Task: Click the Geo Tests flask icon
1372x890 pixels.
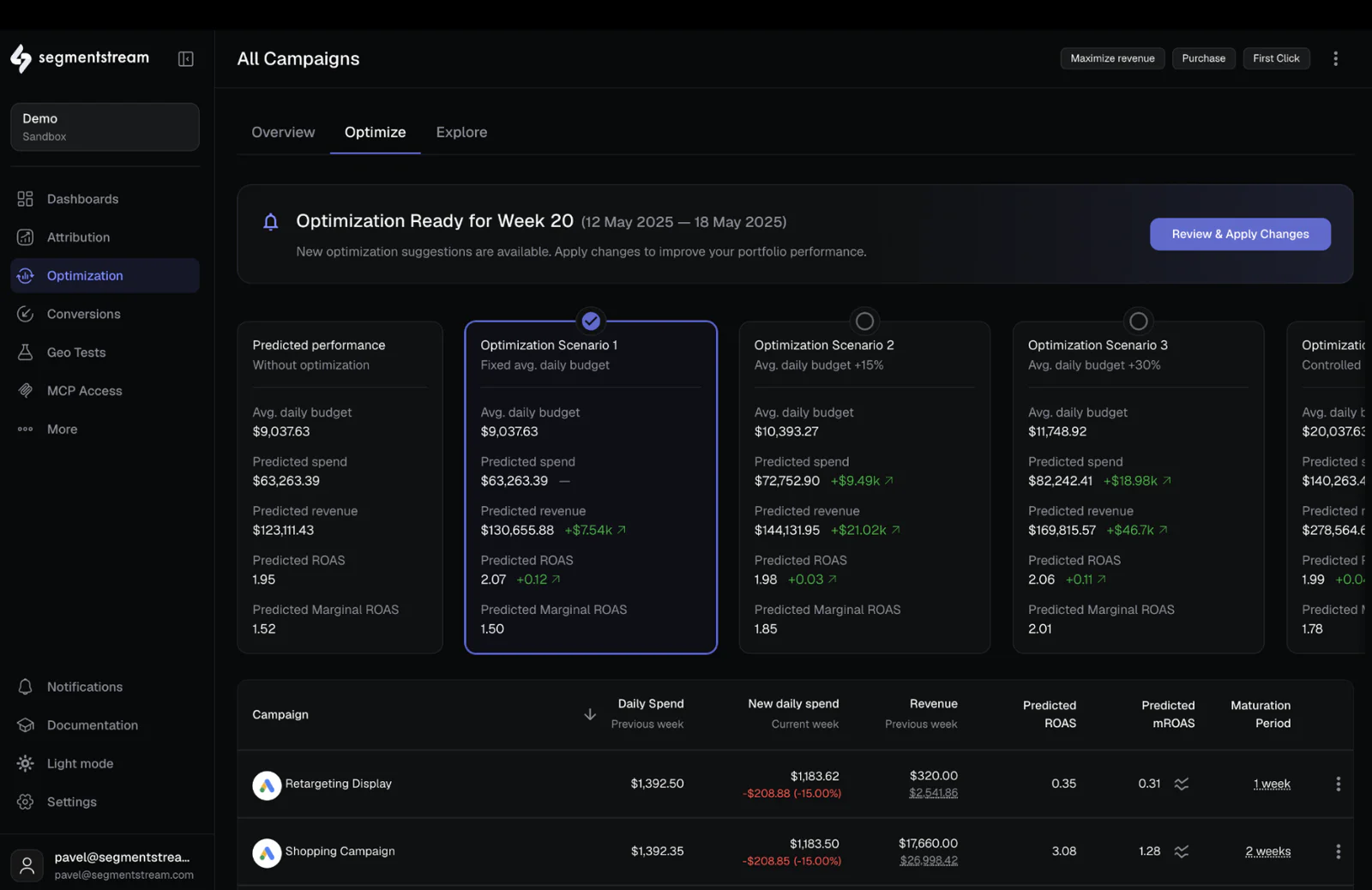Action: point(26,352)
